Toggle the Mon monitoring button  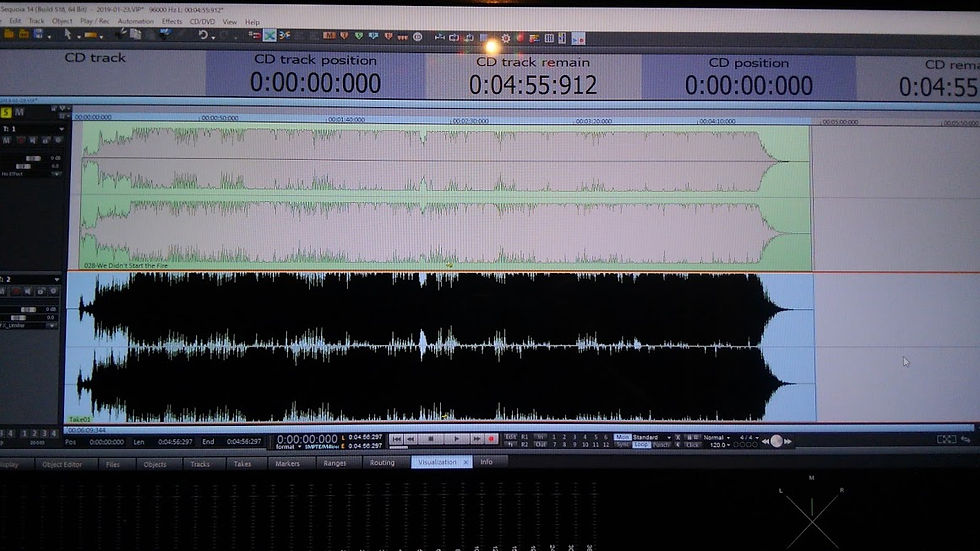[x=622, y=437]
